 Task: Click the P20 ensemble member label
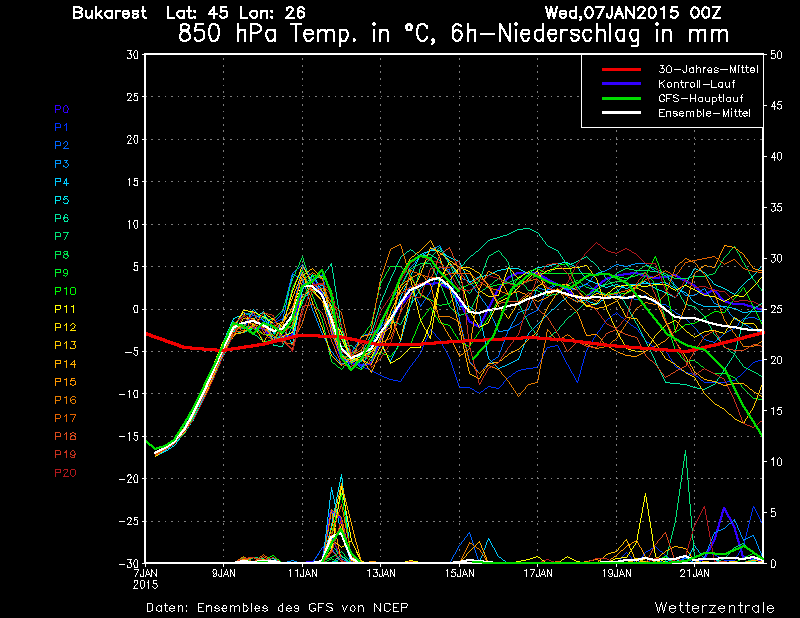pyautogui.click(x=64, y=472)
